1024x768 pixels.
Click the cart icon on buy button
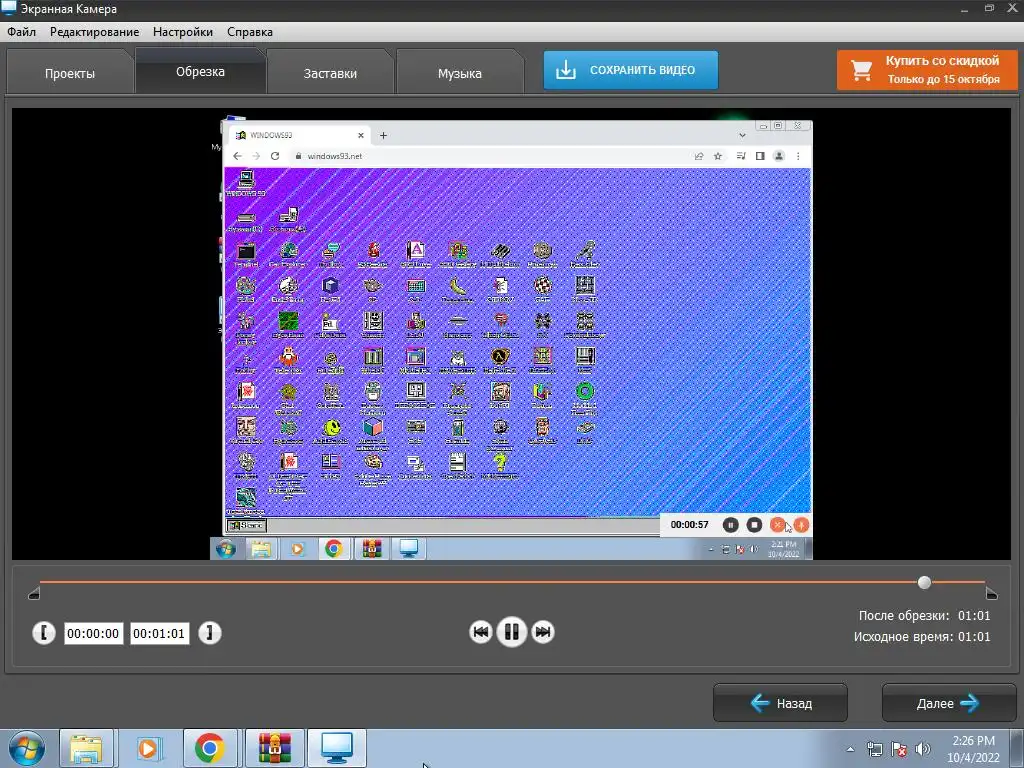click(861, 70)
